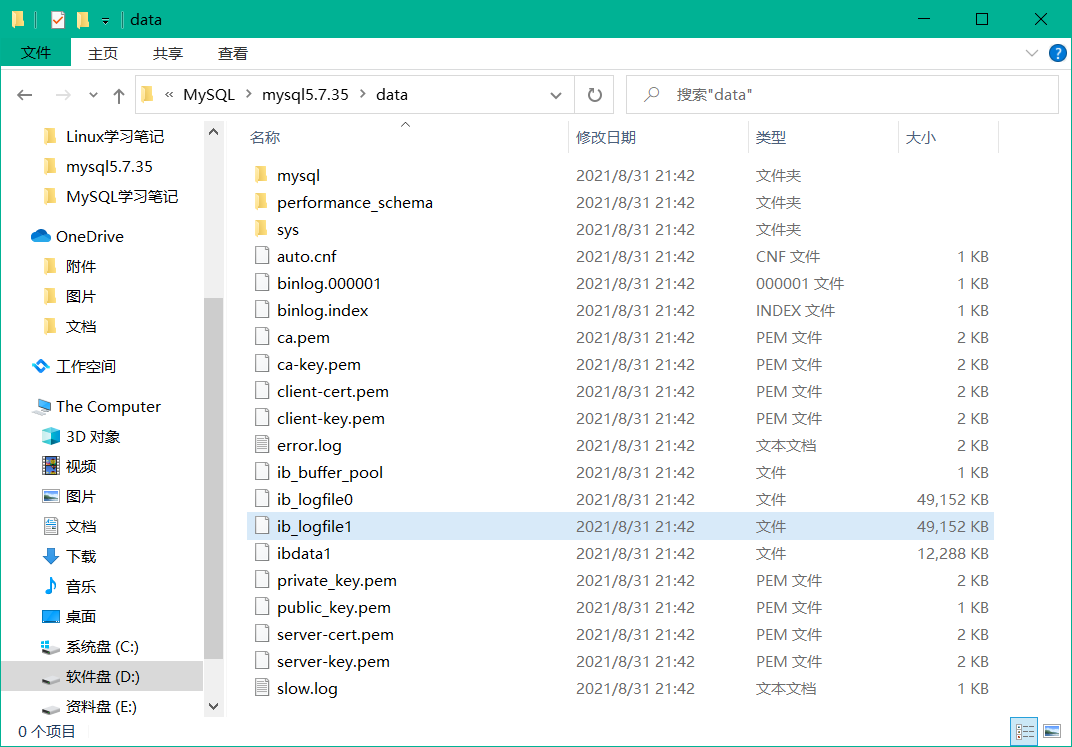Viewport: 1072px width, 747px height.
Task: Select 系统盘 (C:) drive
Action: 102,647
